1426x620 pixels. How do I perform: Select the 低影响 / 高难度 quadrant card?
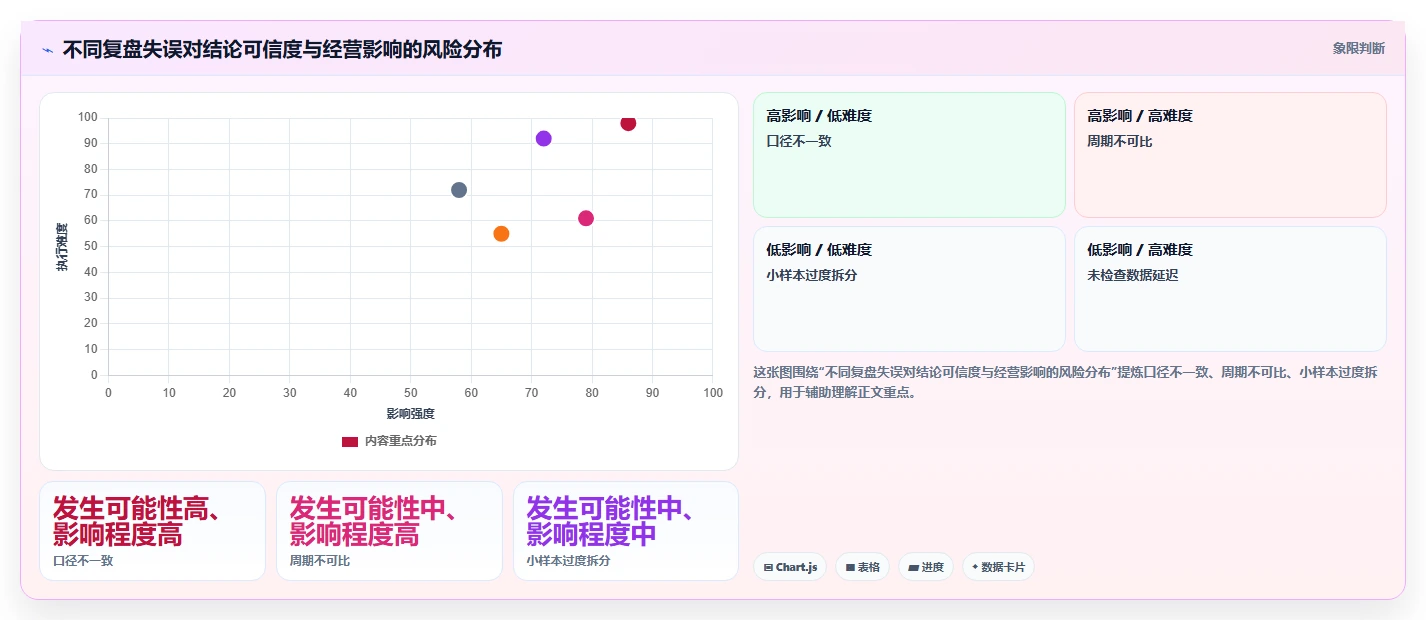[1230, 289]
